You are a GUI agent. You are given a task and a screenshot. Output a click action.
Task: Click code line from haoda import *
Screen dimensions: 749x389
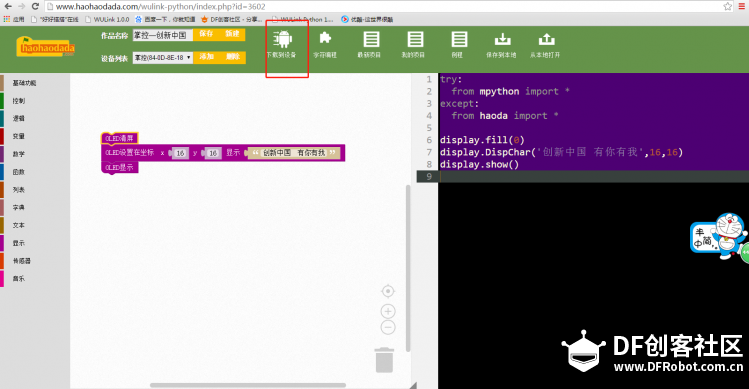pos(505,116)
